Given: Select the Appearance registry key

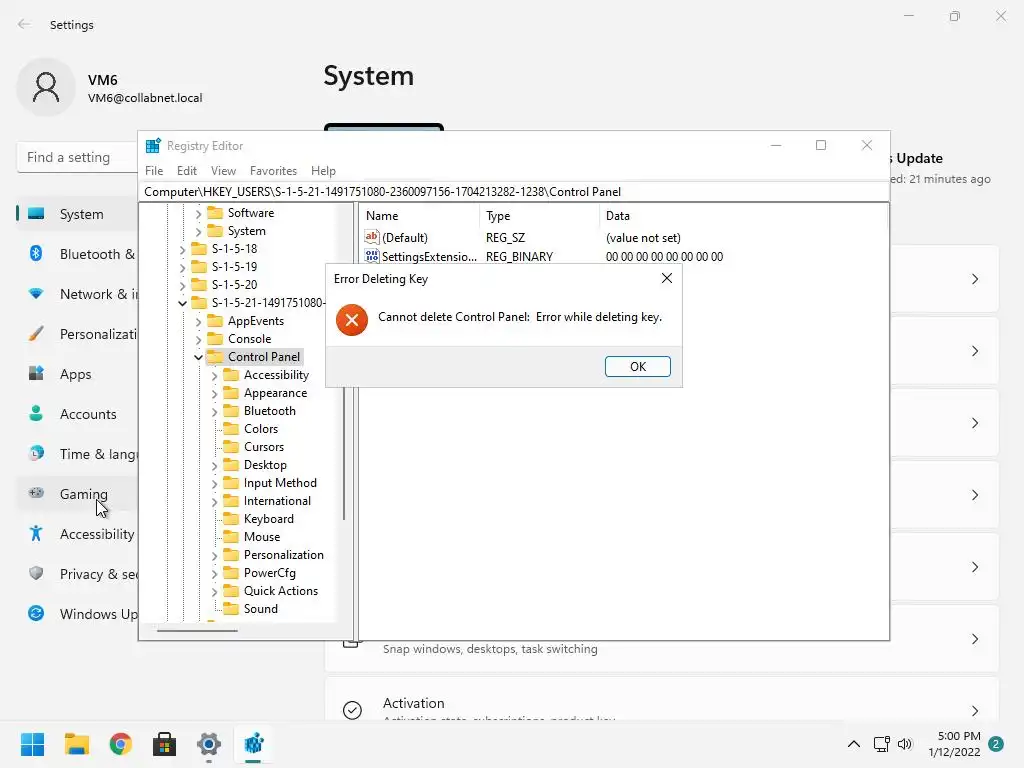Looking at the screenshot, I should coord(275,392).
